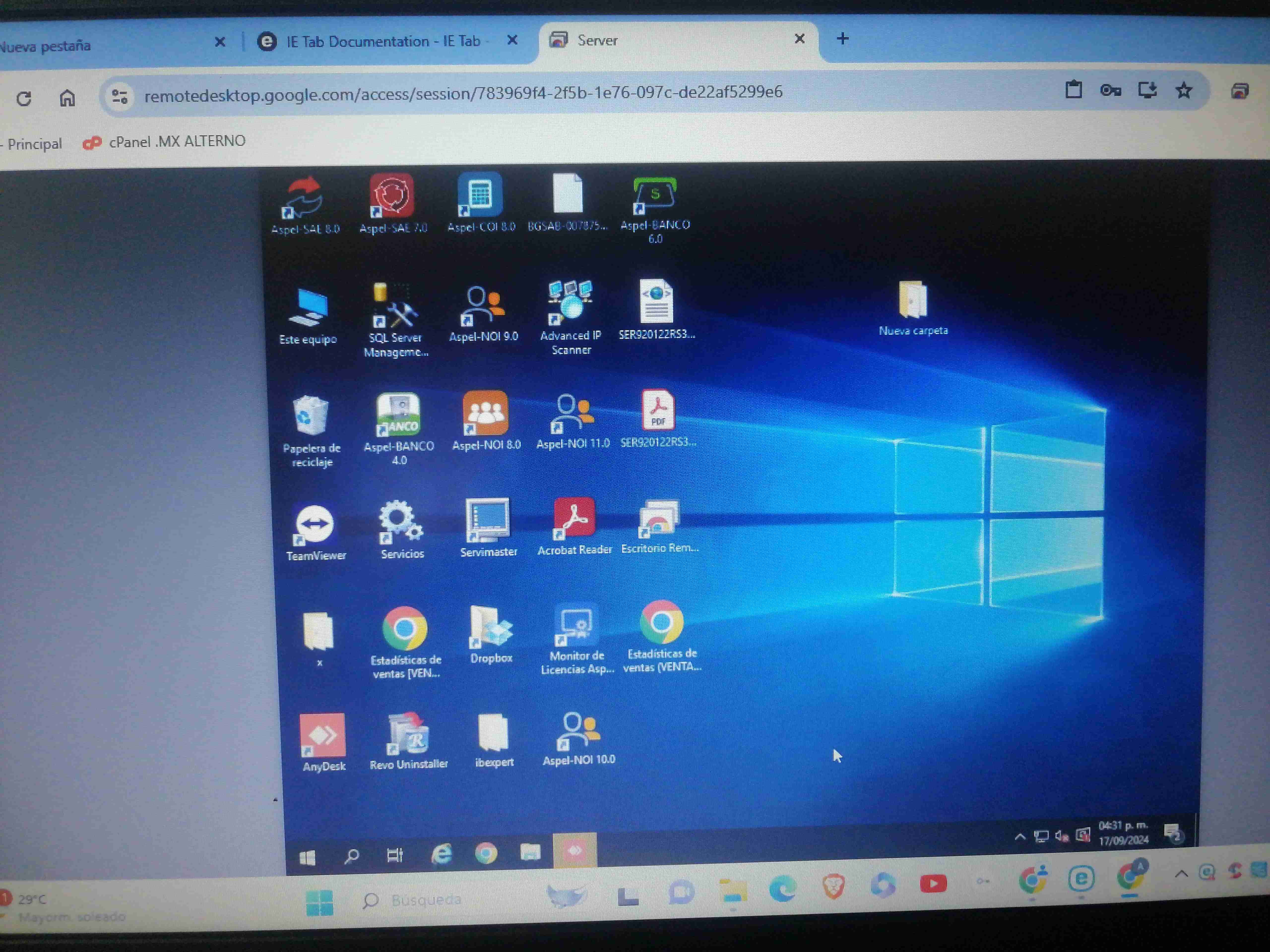
Task: Open the cPanel .MX ALTERNO bookmark
Action: [164, 142]
